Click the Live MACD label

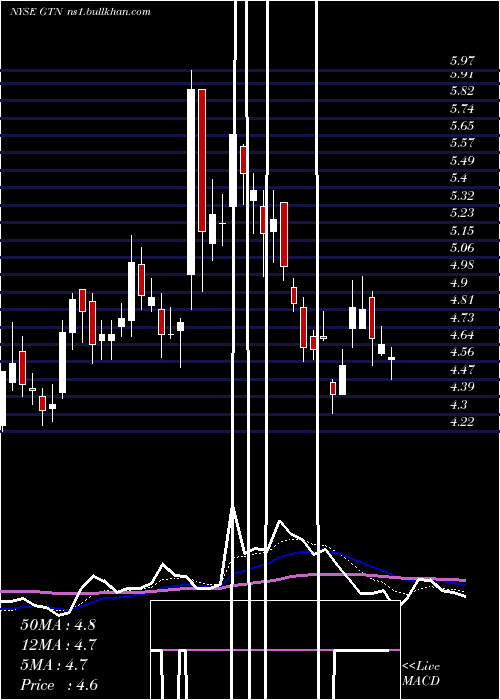421,674
